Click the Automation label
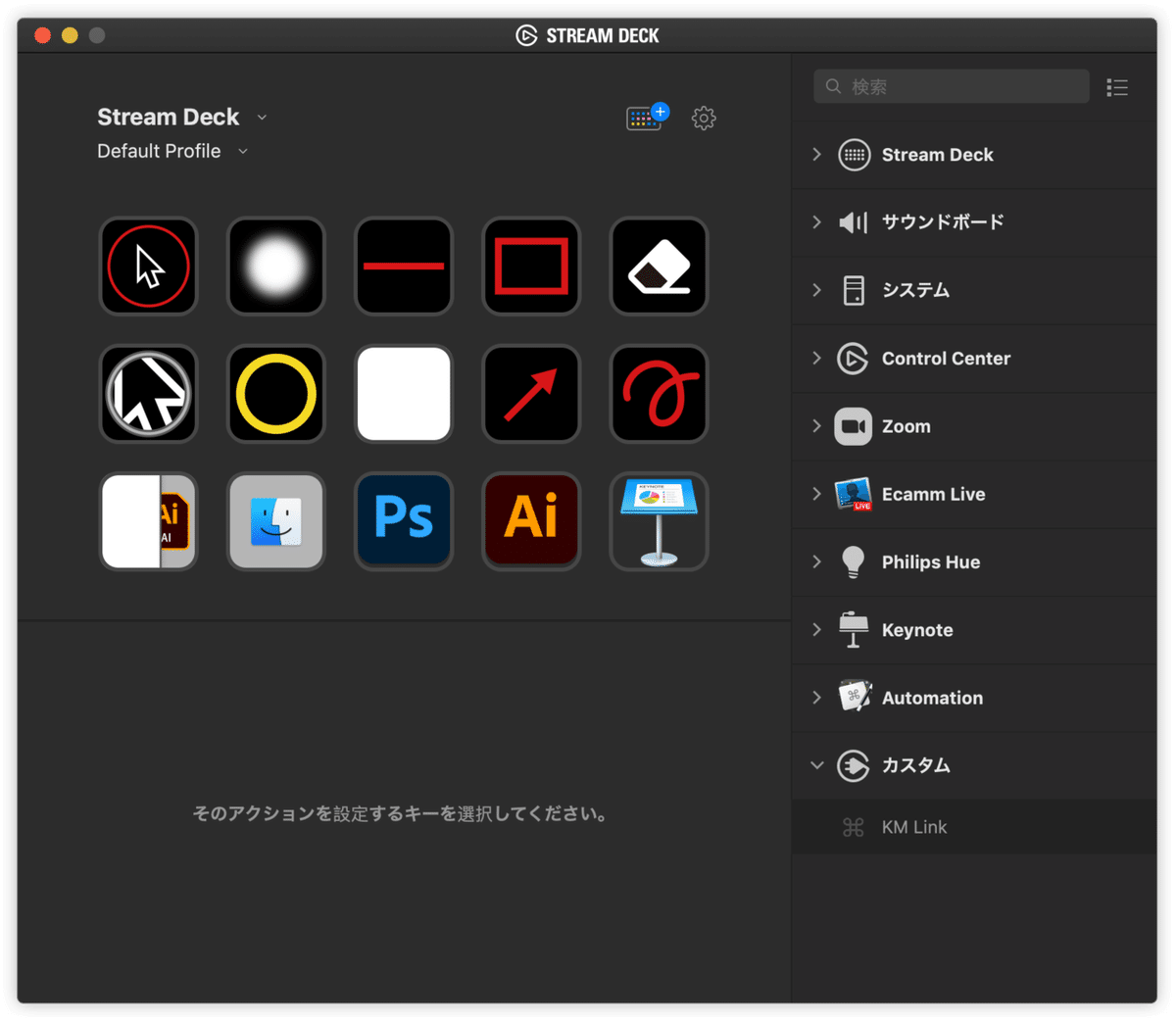 coord(932,698)
